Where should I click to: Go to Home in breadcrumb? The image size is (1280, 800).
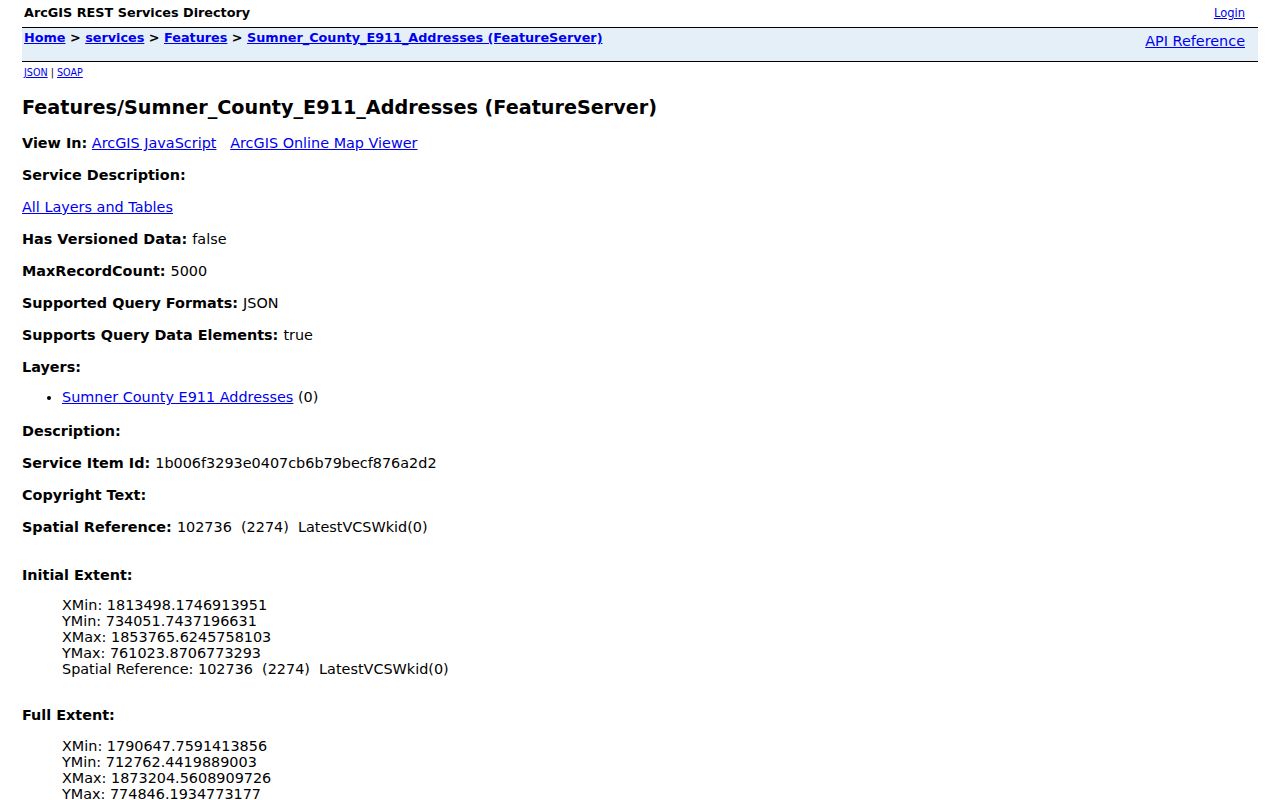point(44,38)
